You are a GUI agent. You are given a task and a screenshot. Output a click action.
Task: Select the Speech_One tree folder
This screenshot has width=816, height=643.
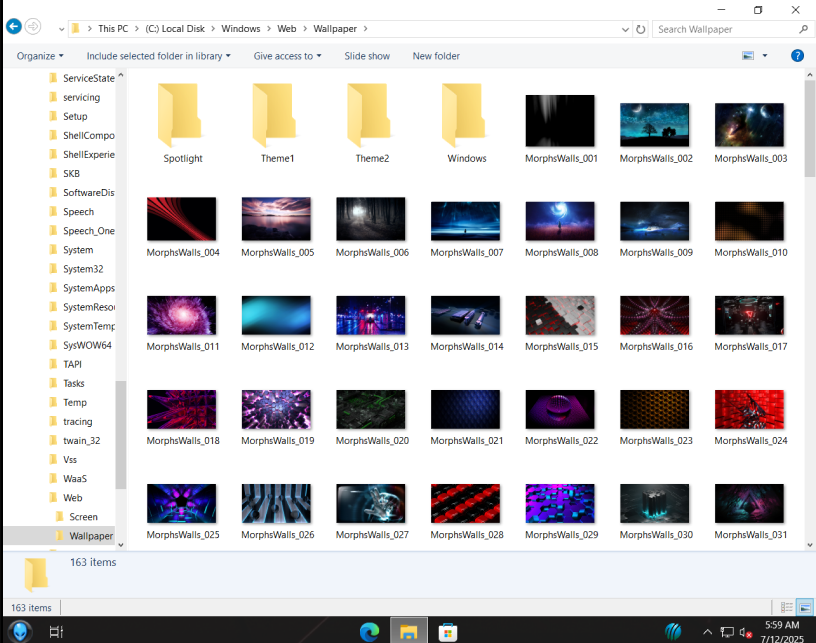tap(88, 231)
